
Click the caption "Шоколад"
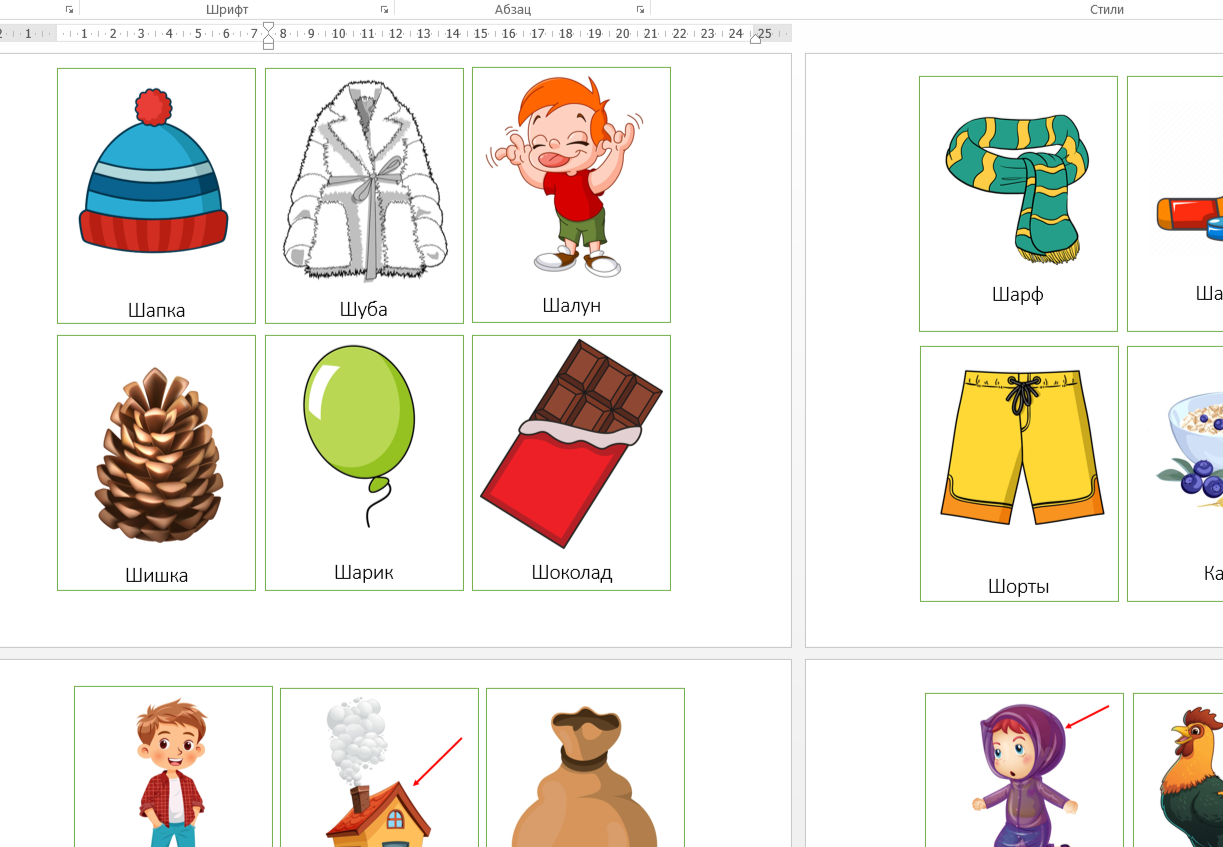coord(571,573)
